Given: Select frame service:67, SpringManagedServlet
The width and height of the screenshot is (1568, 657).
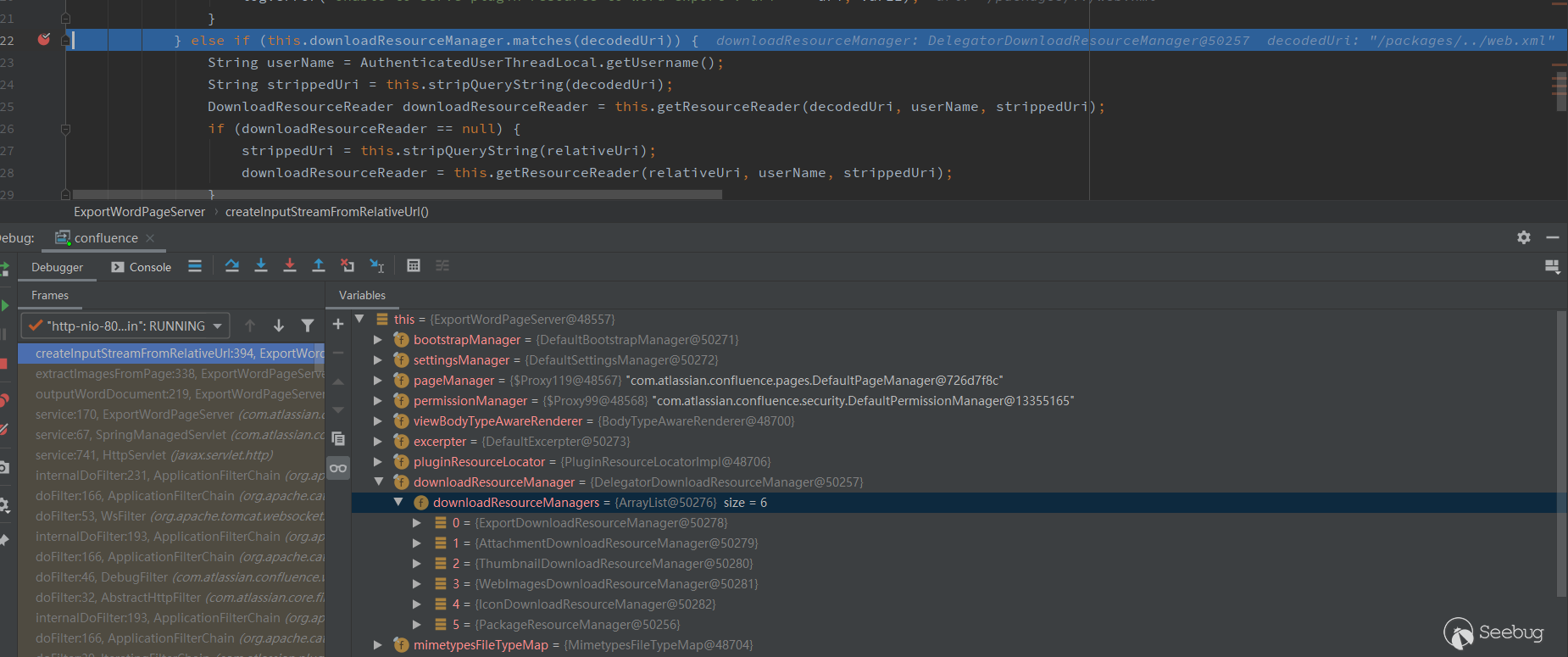Looking at the screenshot, I should point(172,435).
